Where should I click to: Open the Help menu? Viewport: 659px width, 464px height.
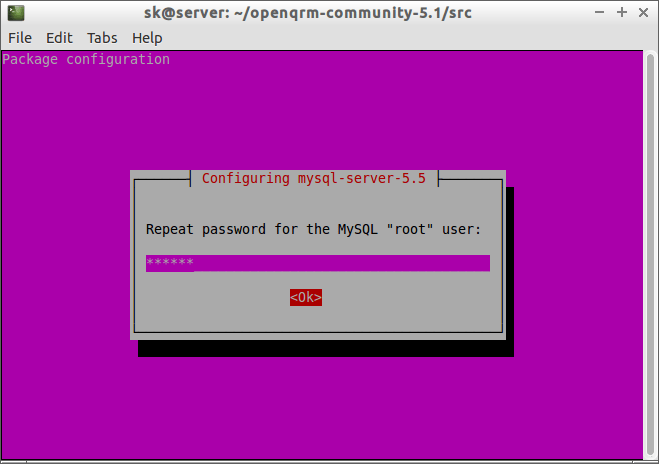[x=147, y=38]
